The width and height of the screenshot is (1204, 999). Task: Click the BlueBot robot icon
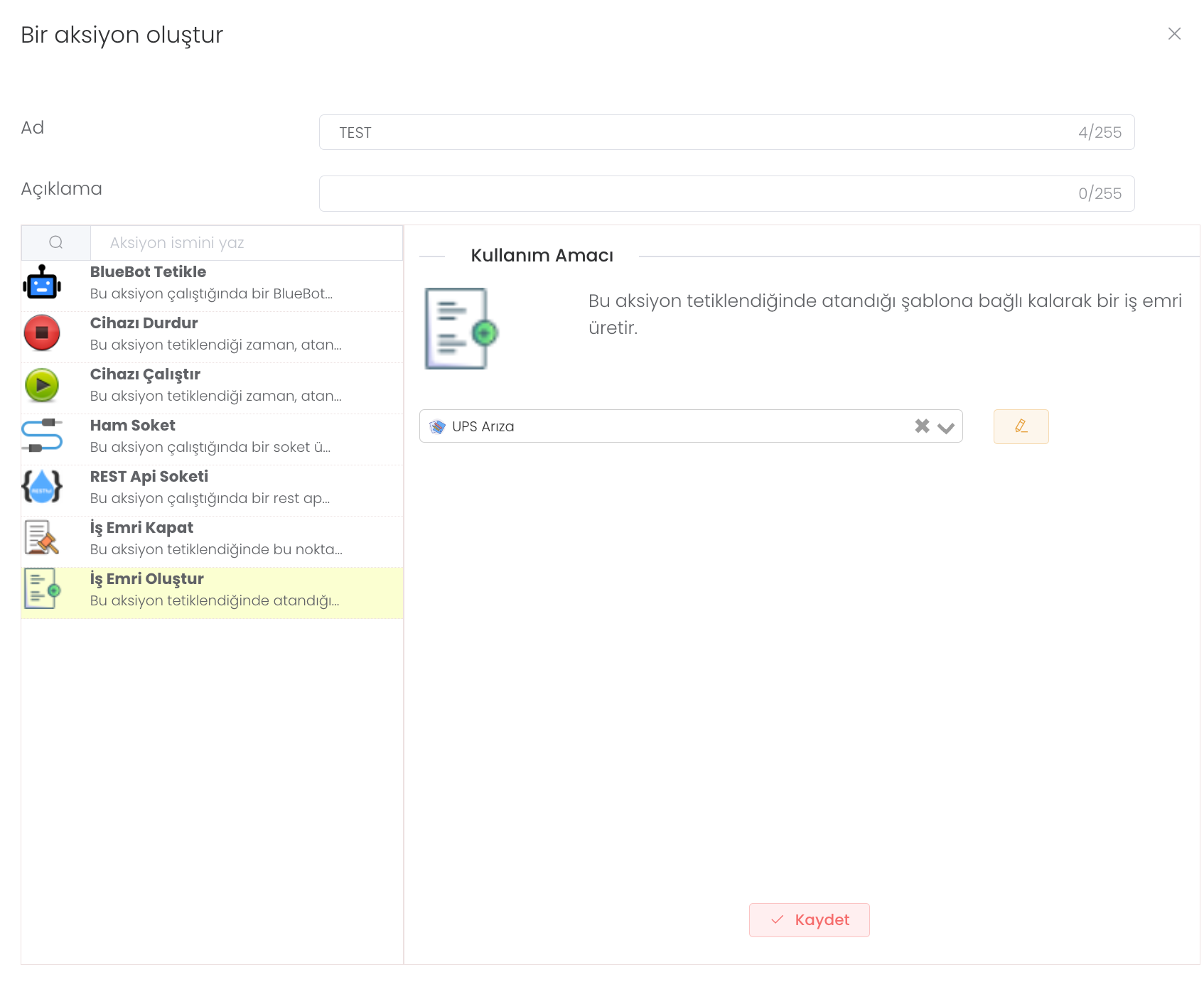pyautogui.click(x=42, y=283)
